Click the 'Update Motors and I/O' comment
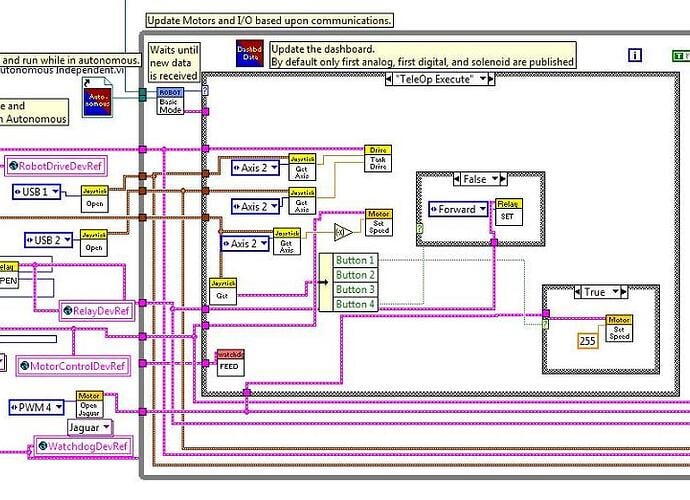690x500 pixels. coord(269,21)
